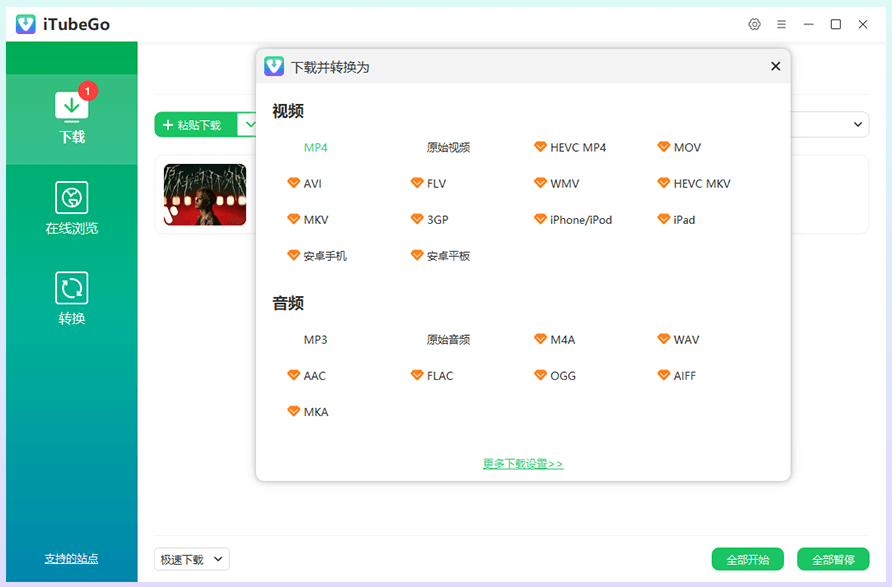Open settings gear in title bar

coord(754,24)
